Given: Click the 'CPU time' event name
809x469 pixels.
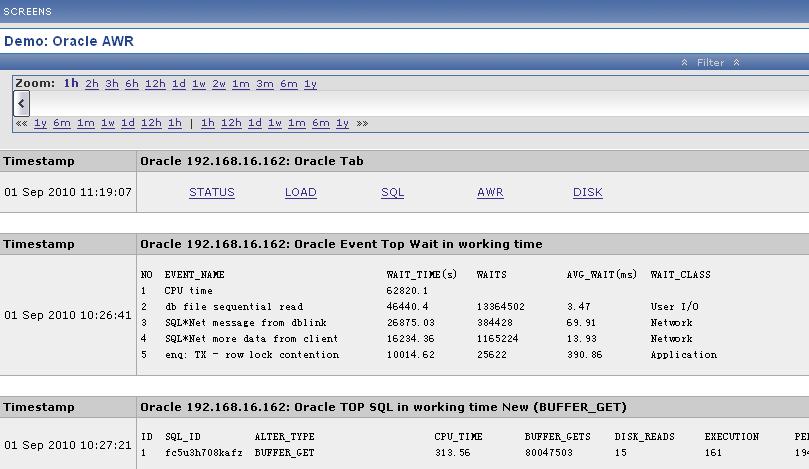Looking at the screenshot, I should pos(188,290).
